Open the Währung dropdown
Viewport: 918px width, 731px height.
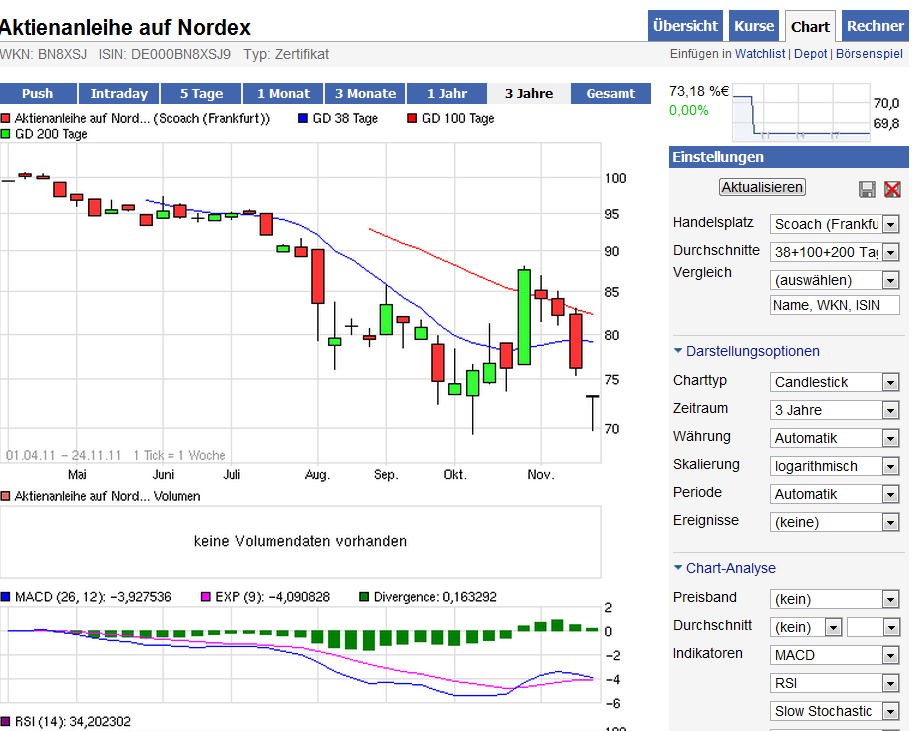click(x=834, y=438)
